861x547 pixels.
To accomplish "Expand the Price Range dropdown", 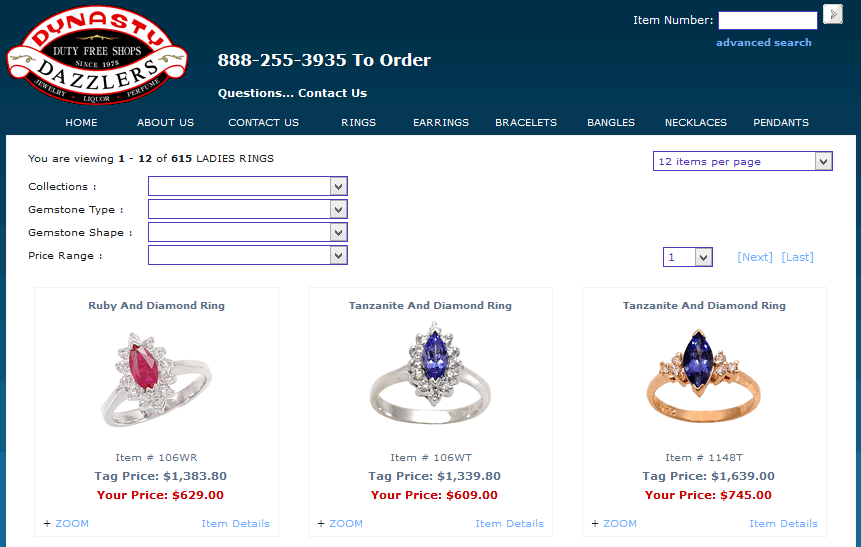I will click(x=248, y=255).
